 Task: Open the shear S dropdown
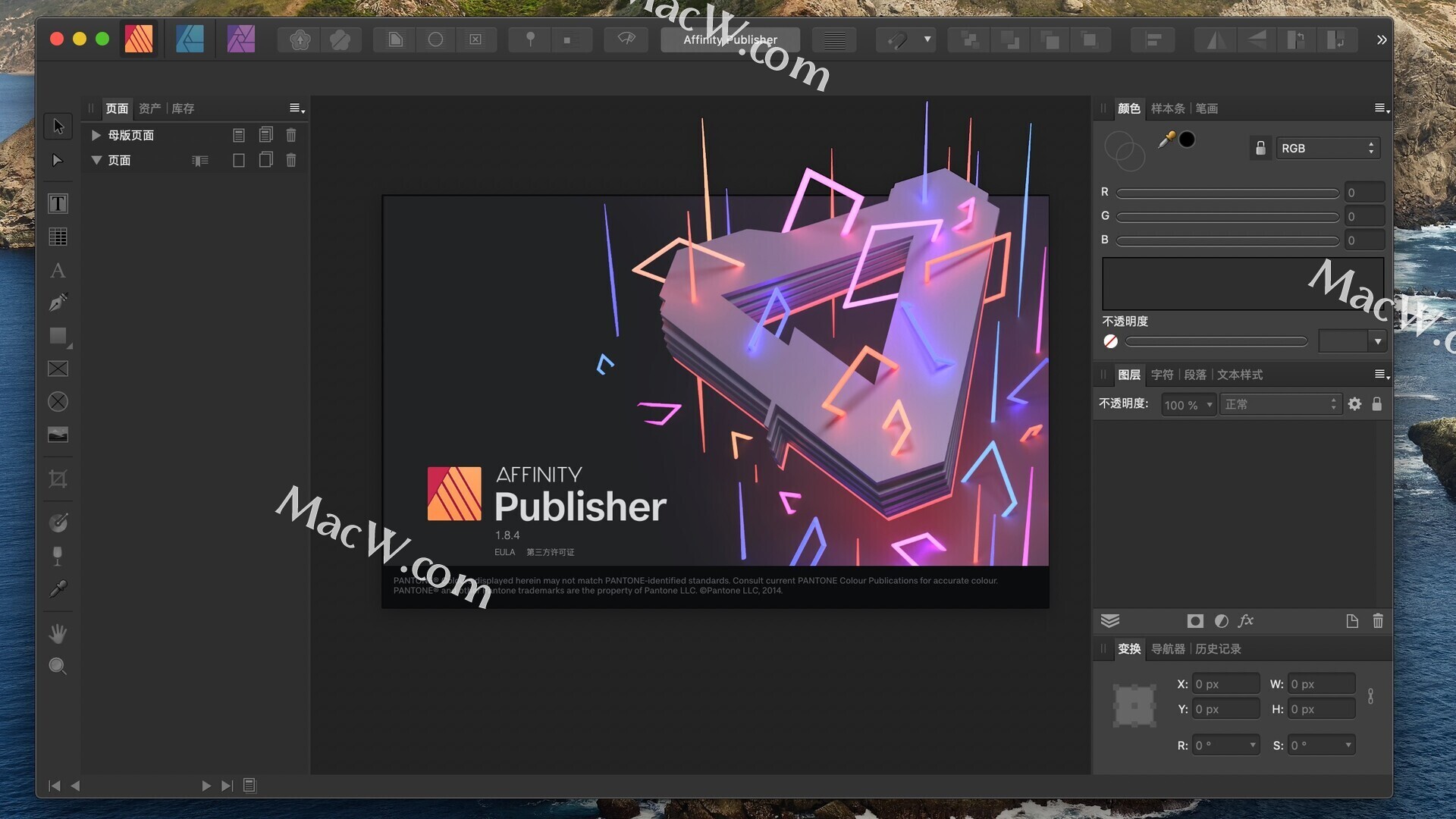coord(1348,745)
